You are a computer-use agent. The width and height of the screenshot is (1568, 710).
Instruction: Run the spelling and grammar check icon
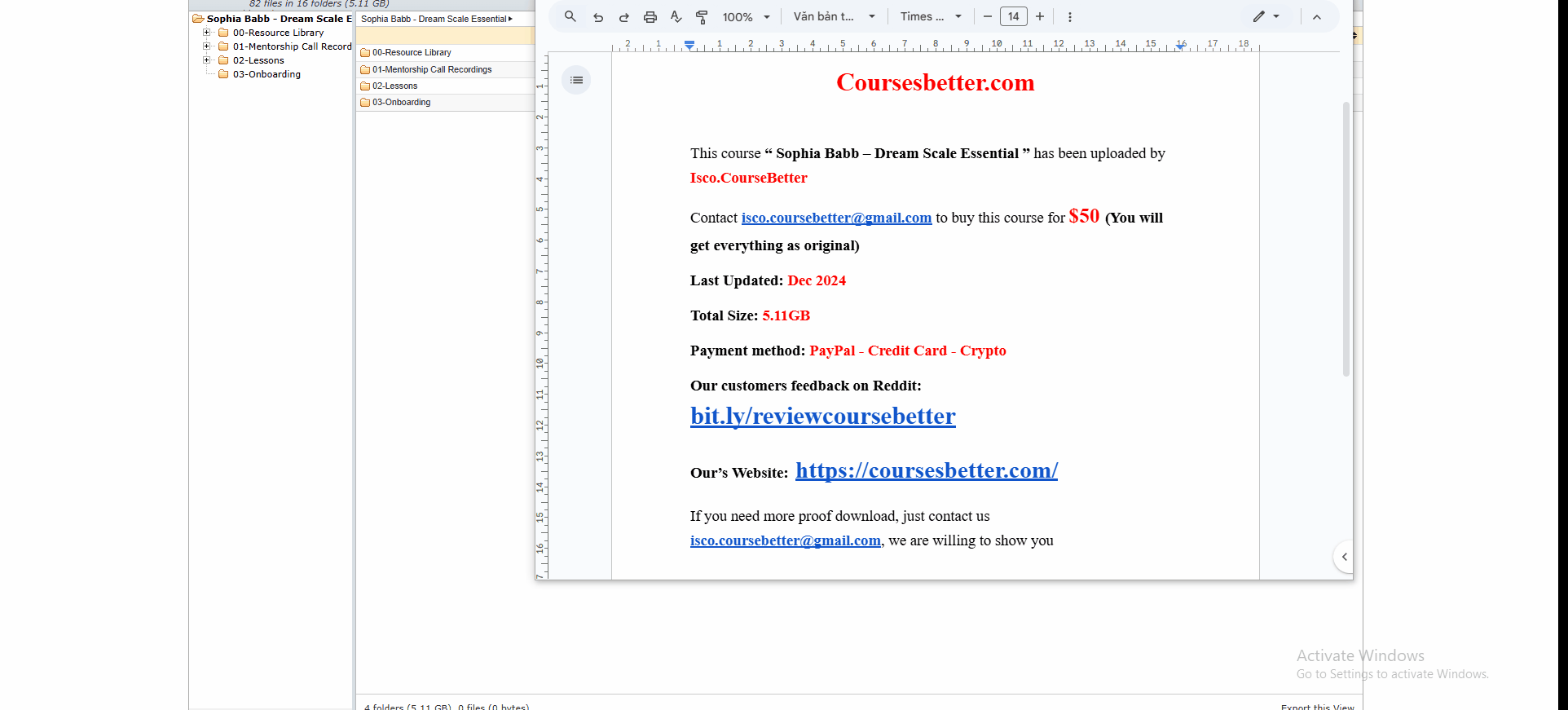pos(676,17)
